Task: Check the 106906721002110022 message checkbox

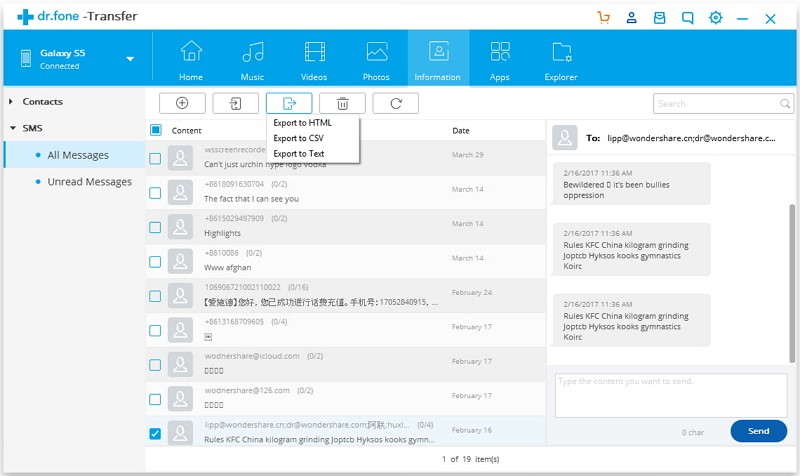Action: 155,296
